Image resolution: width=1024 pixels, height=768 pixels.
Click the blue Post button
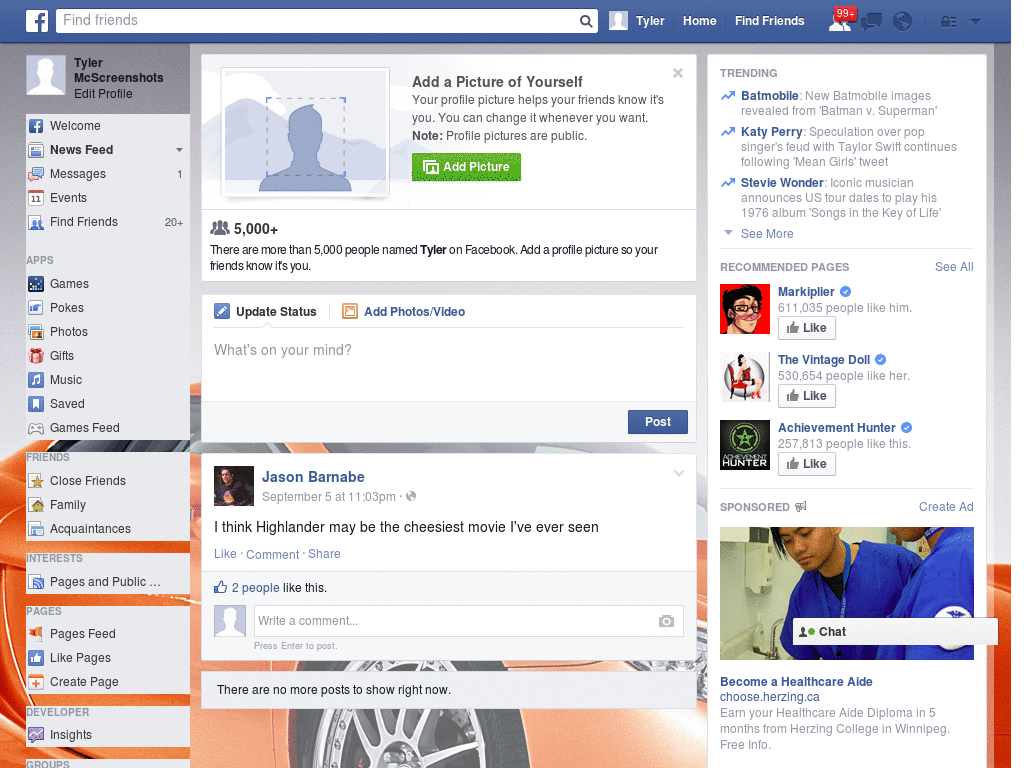[x=658, y=422]
